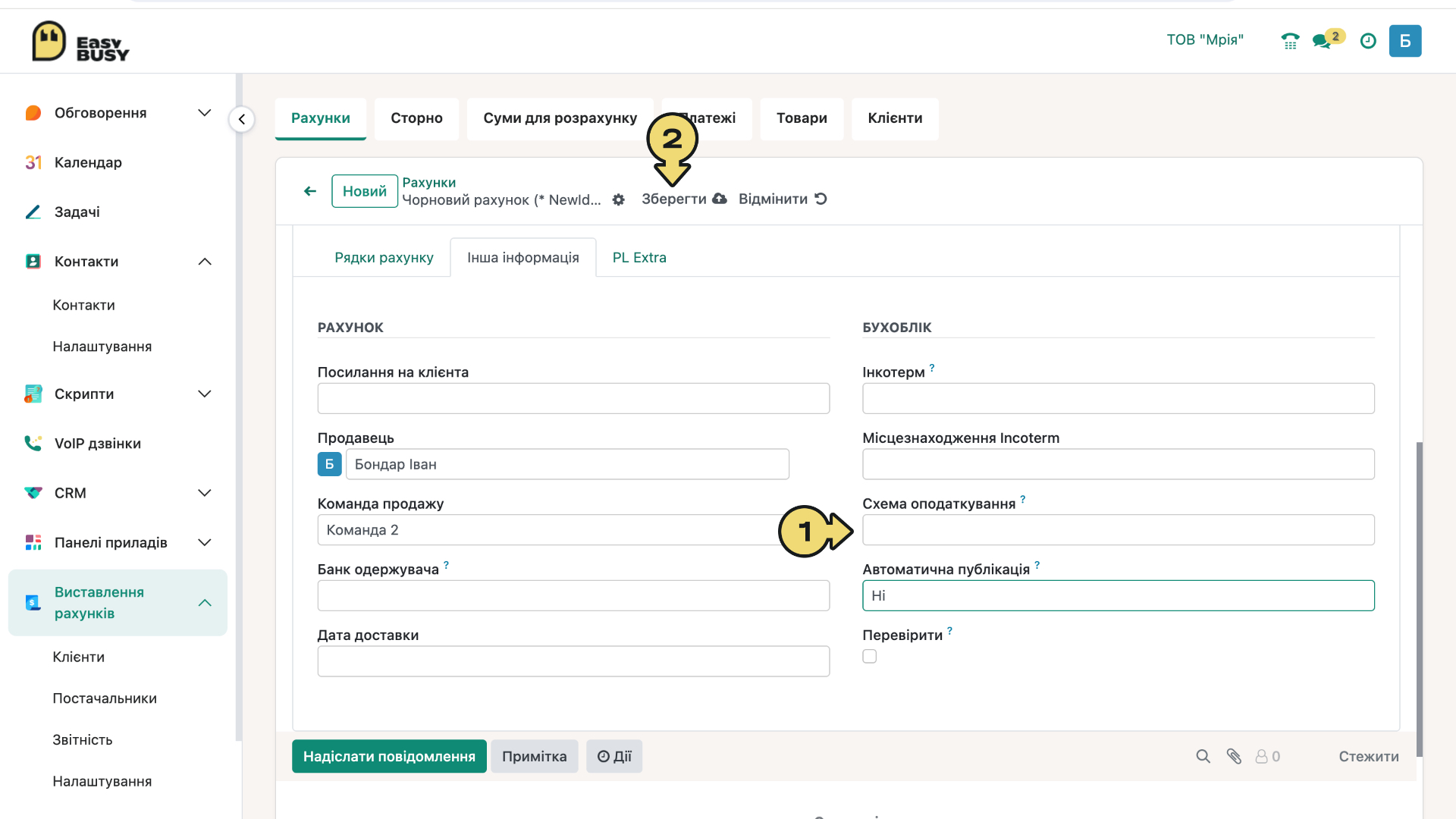Open the Автоматична публікація dropdown showing Ні
1456x819 pixels.
[1118, 596]
